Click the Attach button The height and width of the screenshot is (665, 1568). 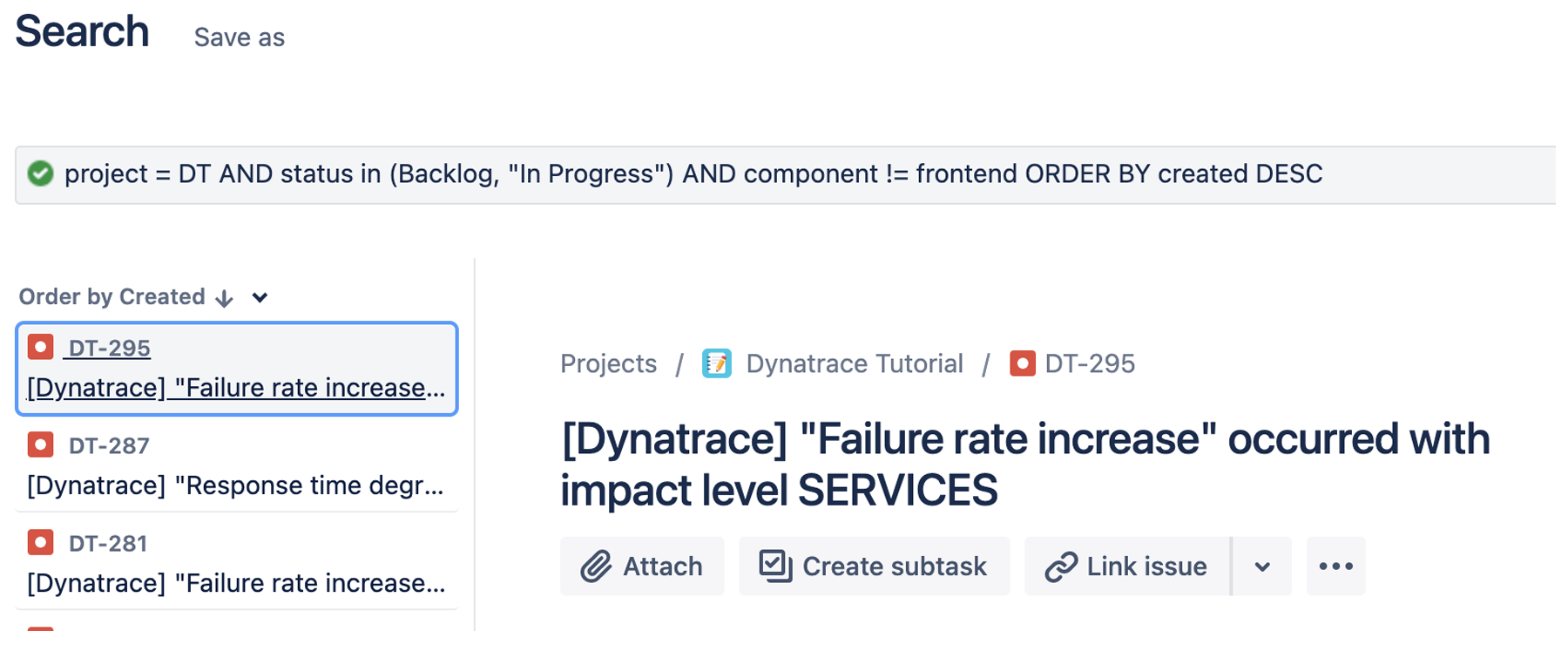click(x=642, y=567)
